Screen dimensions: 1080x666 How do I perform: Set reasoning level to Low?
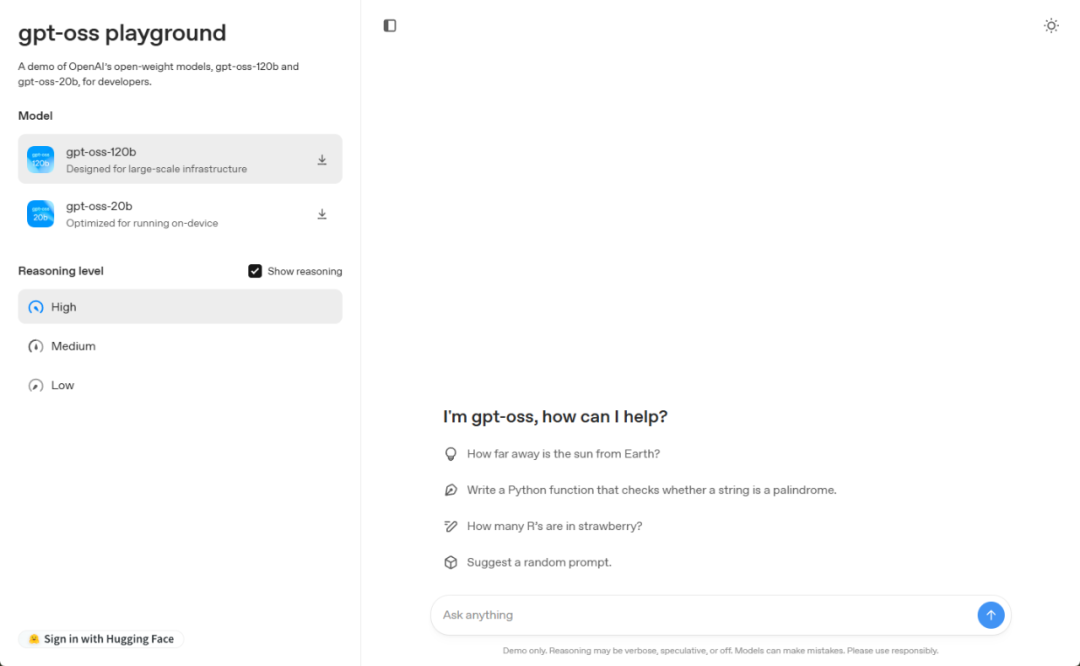click(x=180, y=386)
